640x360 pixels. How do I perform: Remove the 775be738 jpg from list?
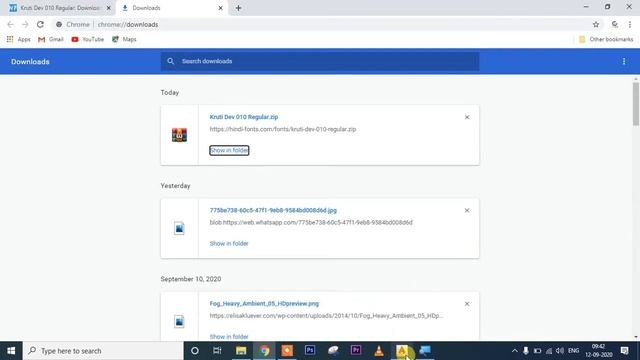point(467,210)
